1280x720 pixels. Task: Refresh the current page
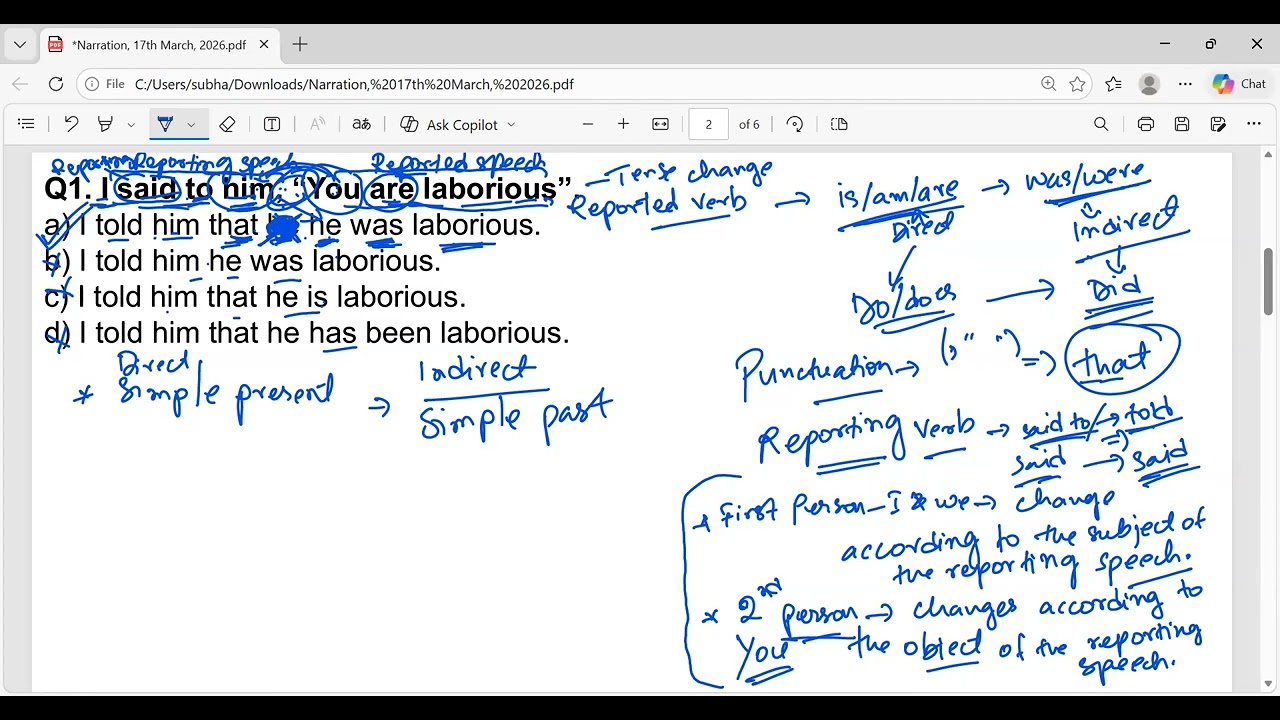coord(56,84)
